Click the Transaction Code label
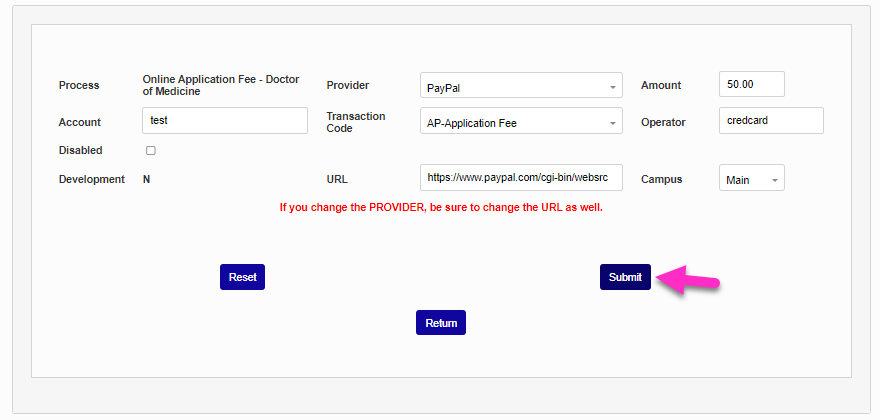 (355, 122)
